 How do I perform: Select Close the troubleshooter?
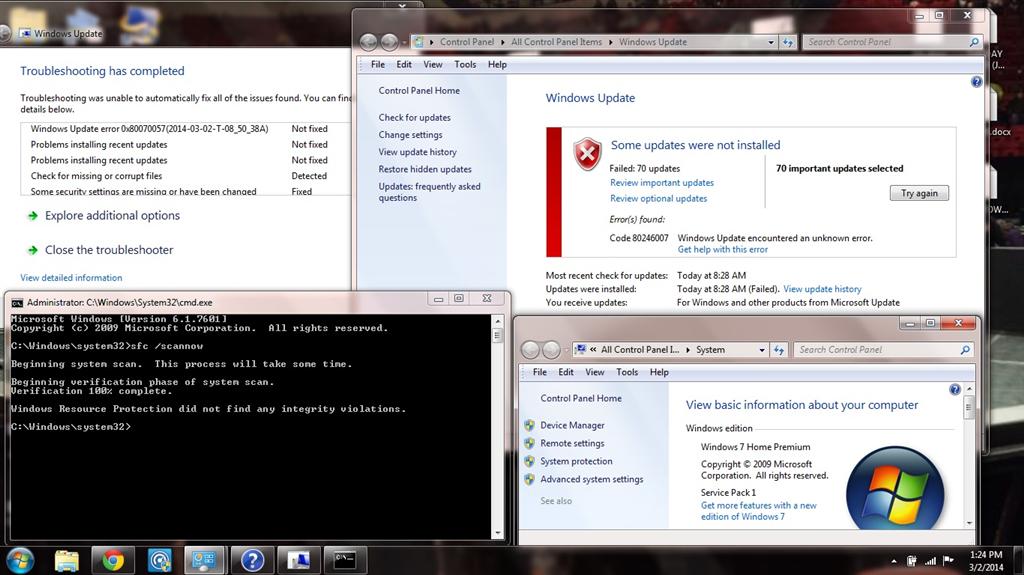click(109, 250)
